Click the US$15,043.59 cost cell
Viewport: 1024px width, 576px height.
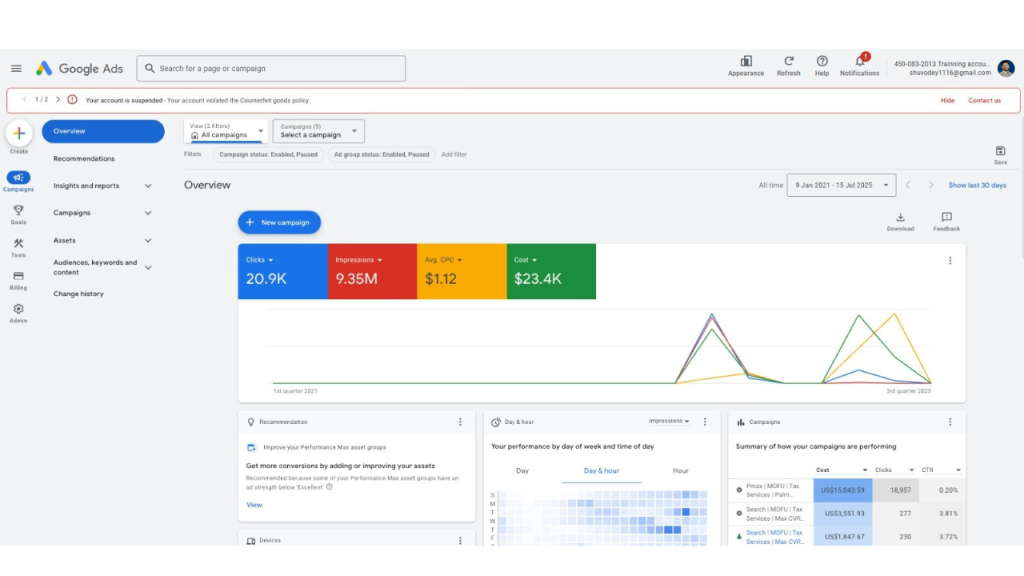(x=842, y=490)
